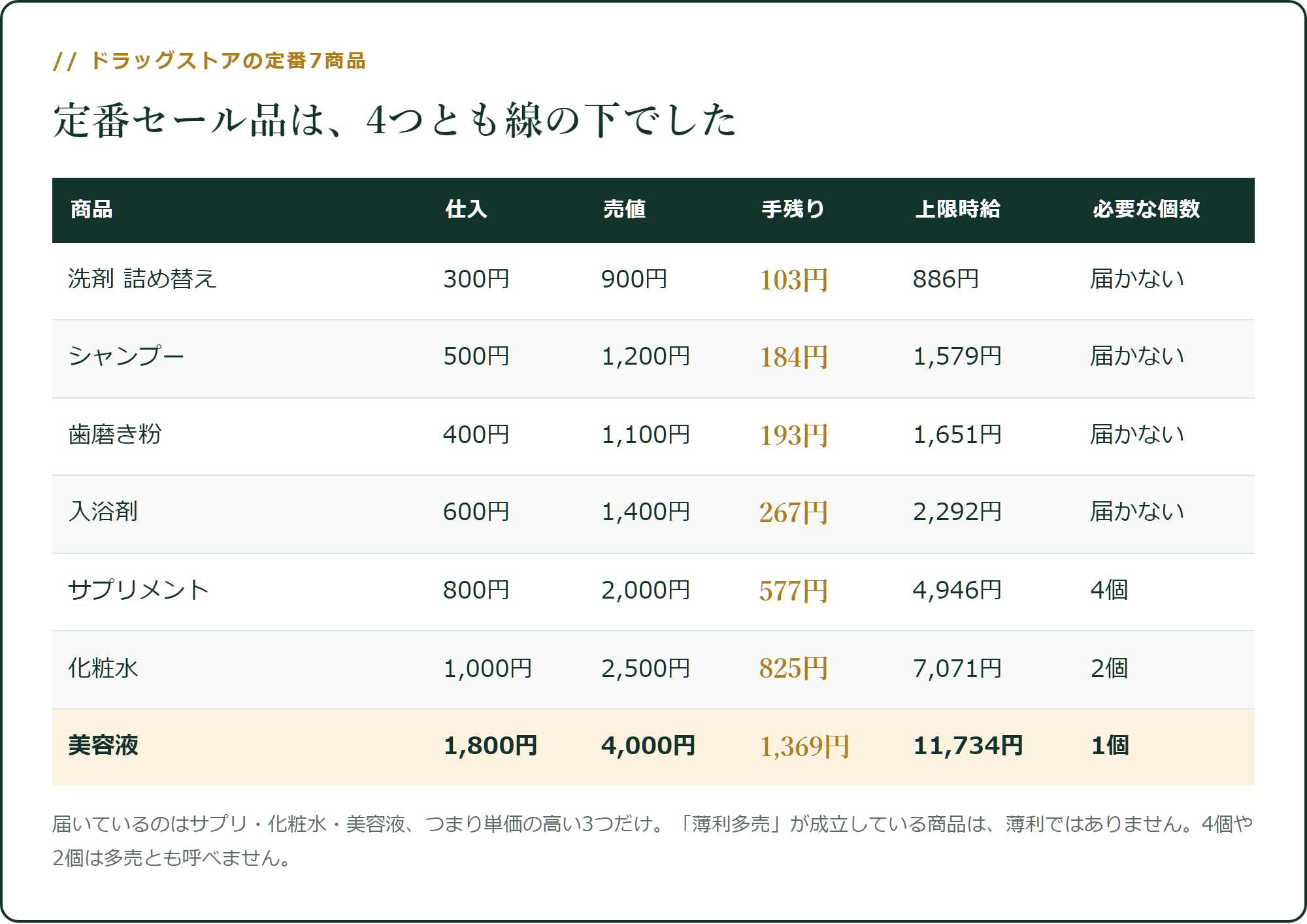Click the 300円 purchase cost cell
The image size is (1307, 924).
[476, 279]
